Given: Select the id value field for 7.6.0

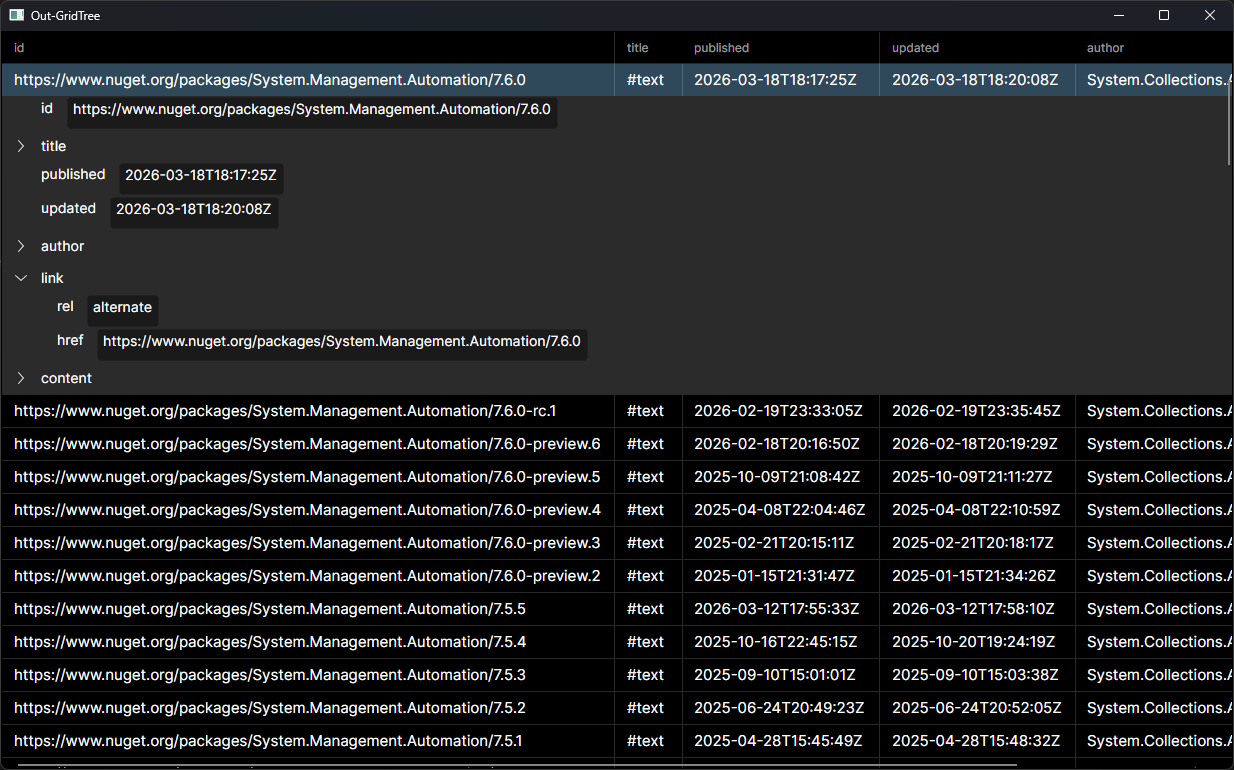Looking at the screenshot, I should coord(312,110).
